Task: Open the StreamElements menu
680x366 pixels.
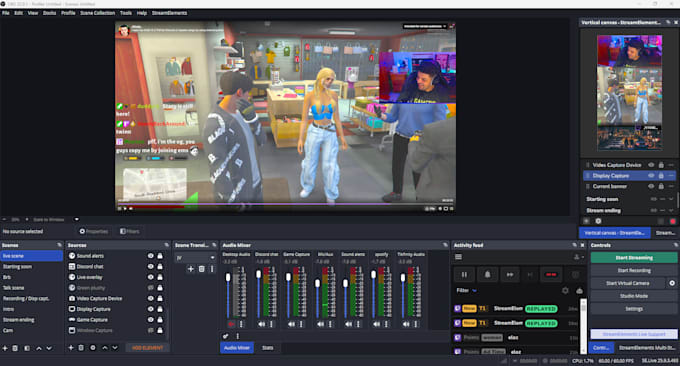Action: click(x=170, y=13)
